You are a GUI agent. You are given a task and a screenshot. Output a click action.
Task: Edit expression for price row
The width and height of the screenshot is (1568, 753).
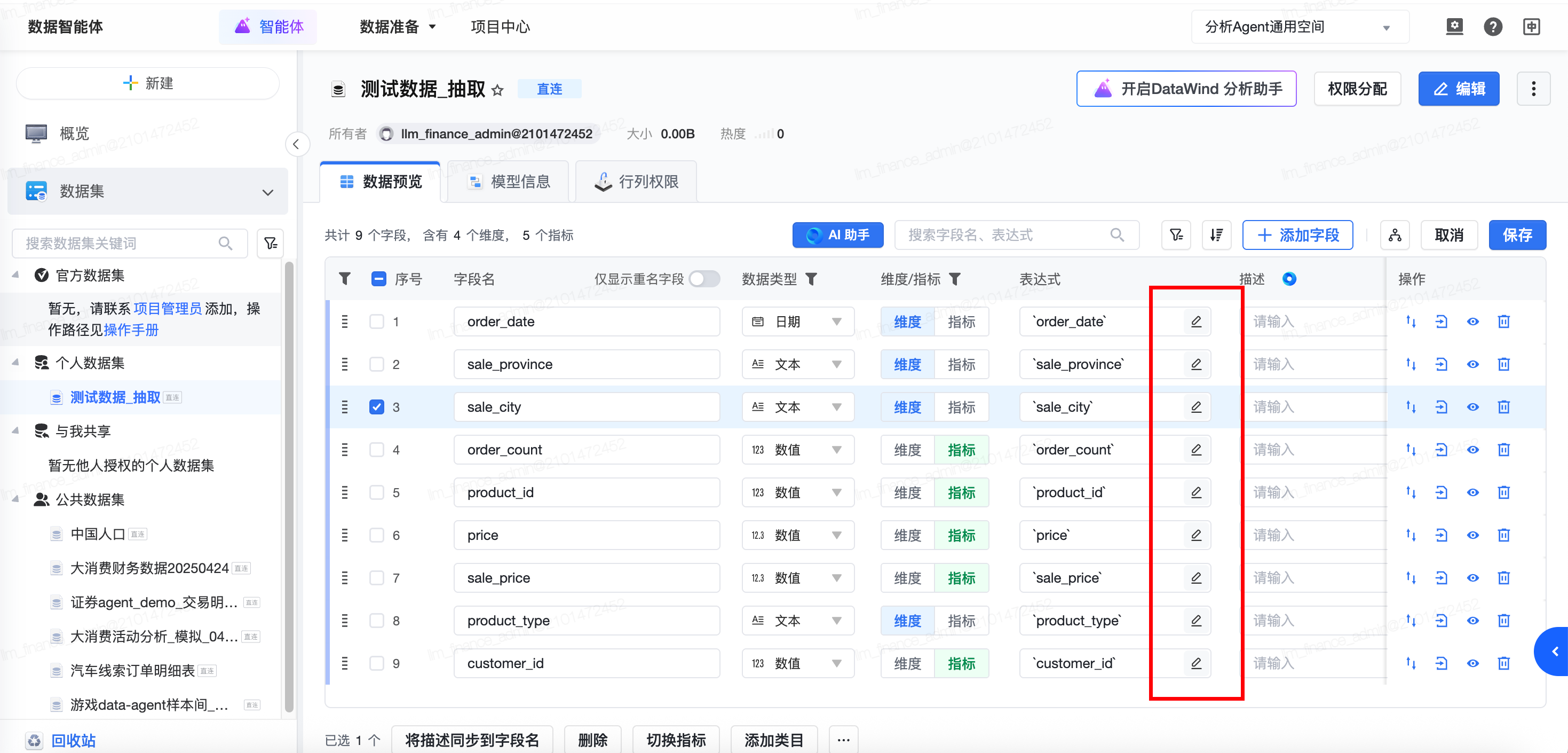[1195, 535]
